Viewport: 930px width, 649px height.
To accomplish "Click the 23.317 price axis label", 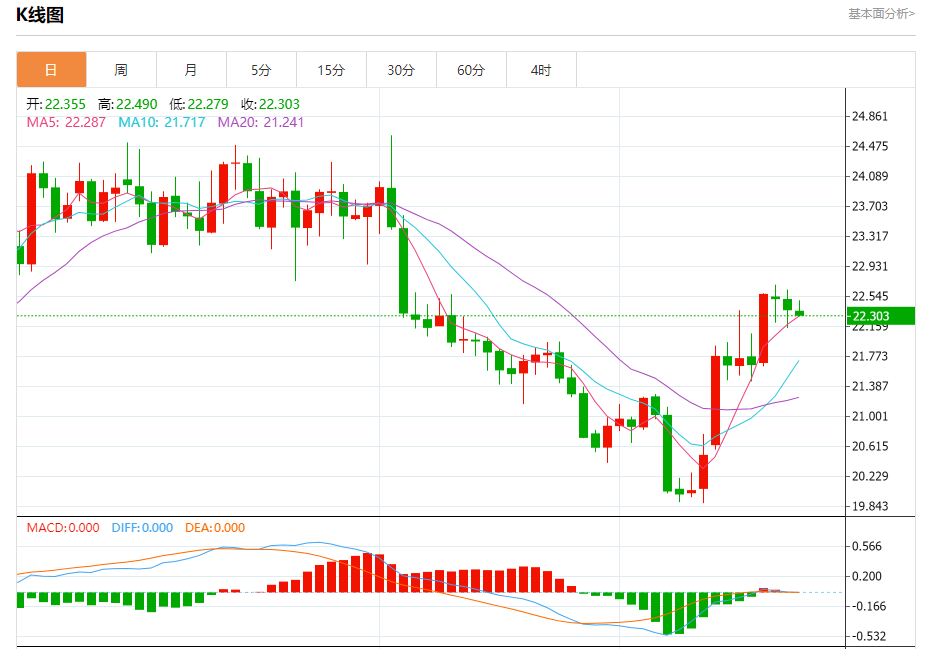I will tap(870, 236).
